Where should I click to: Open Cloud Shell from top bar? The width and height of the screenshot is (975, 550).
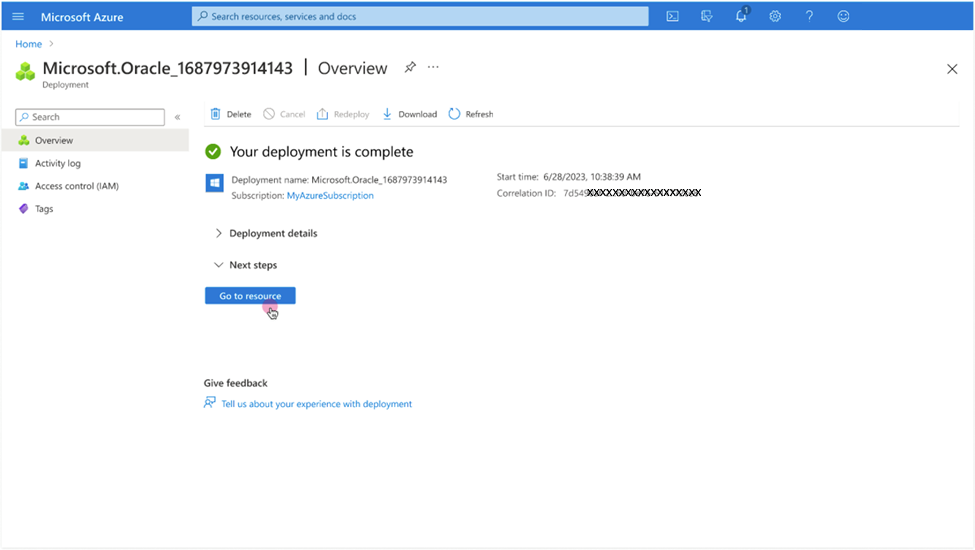(x=673, y=17)
